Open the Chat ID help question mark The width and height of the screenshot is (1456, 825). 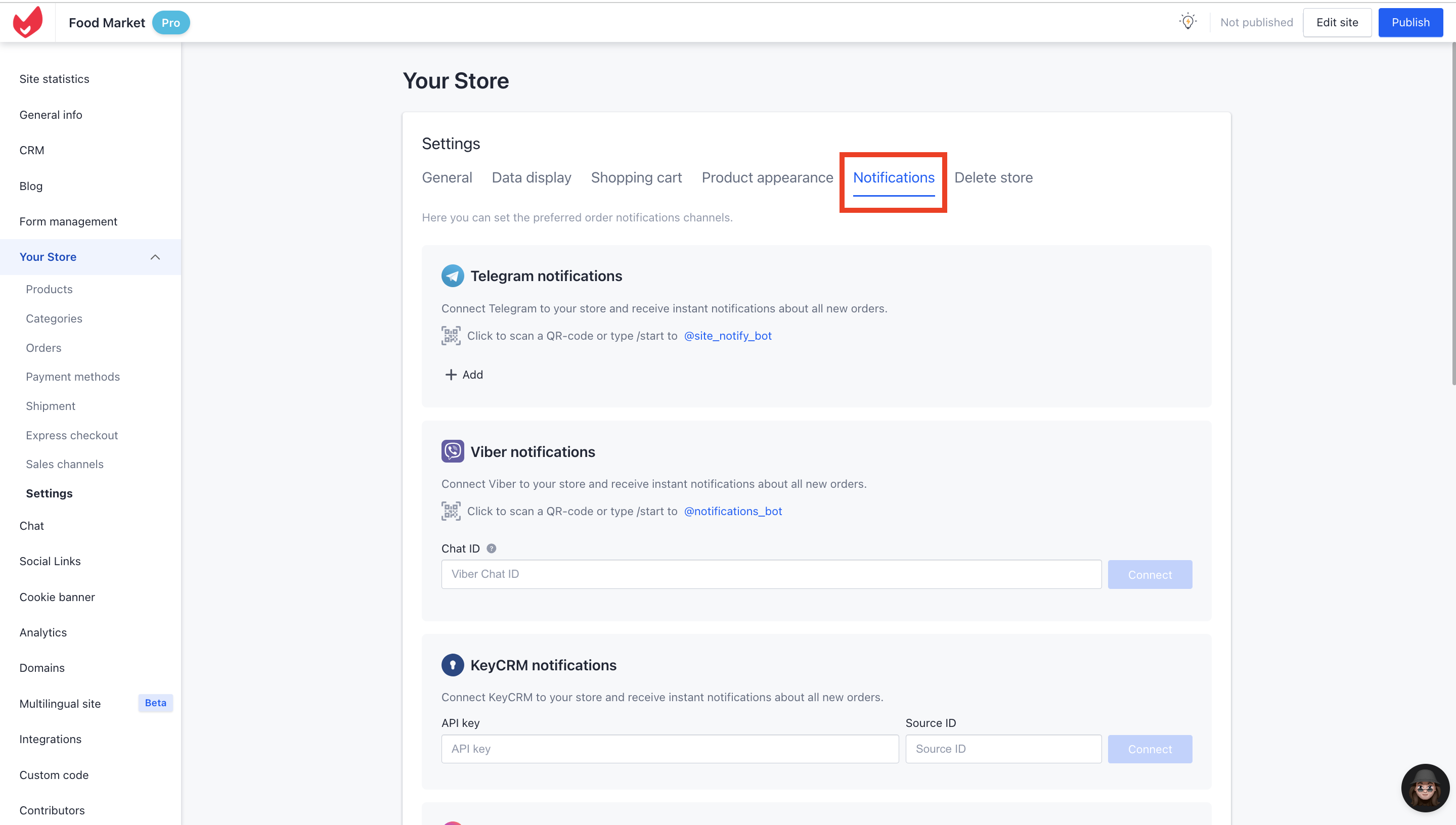click(492, 548)
